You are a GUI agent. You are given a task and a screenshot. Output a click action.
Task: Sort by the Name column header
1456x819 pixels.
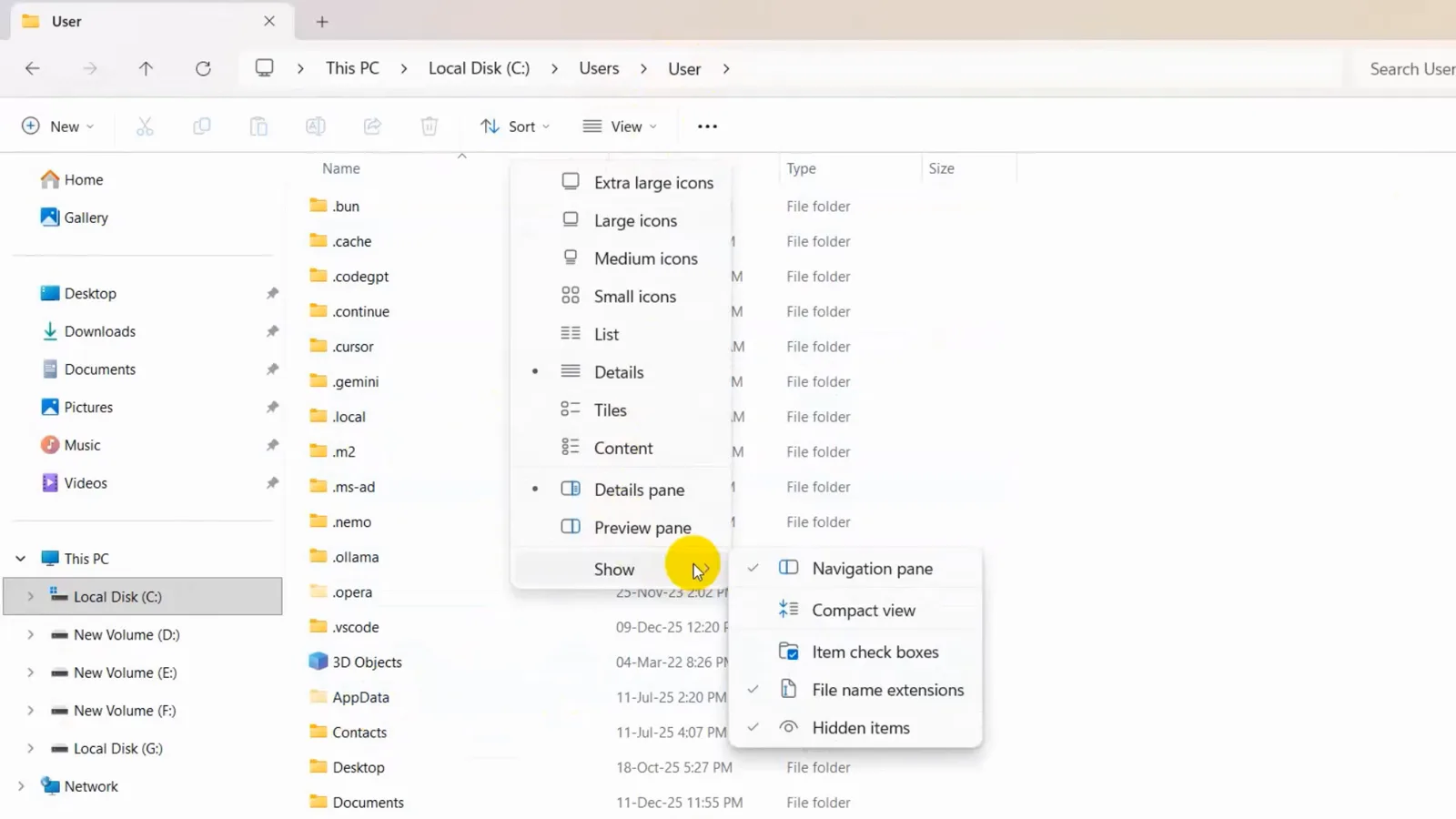(341, 168)
